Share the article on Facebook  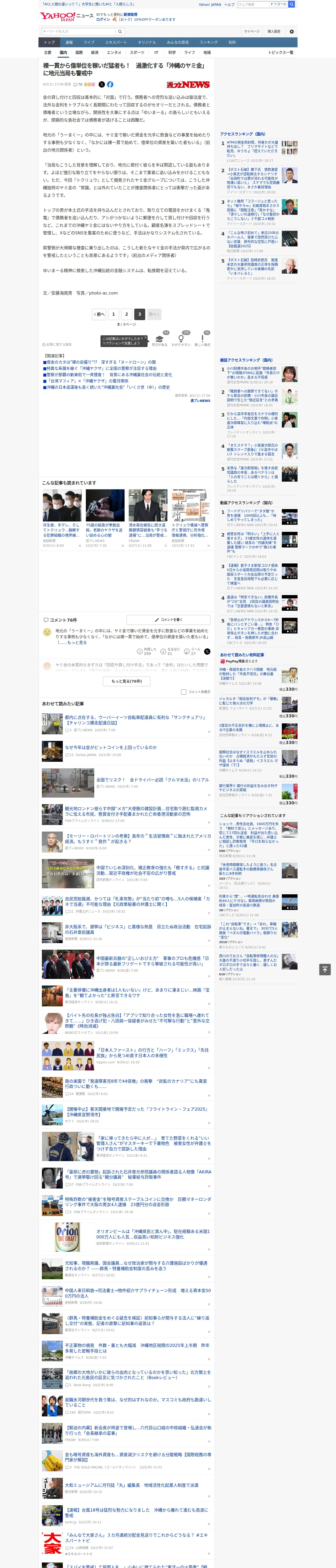(110, 85)
